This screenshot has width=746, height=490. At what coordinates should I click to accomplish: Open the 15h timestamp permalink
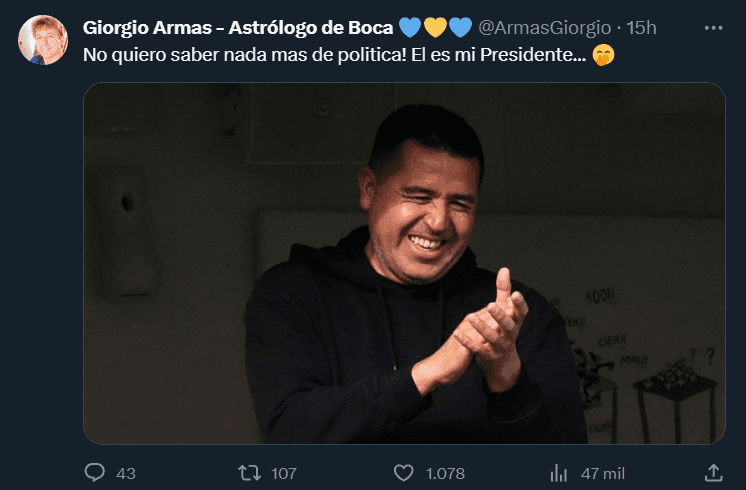coord(641,28)
